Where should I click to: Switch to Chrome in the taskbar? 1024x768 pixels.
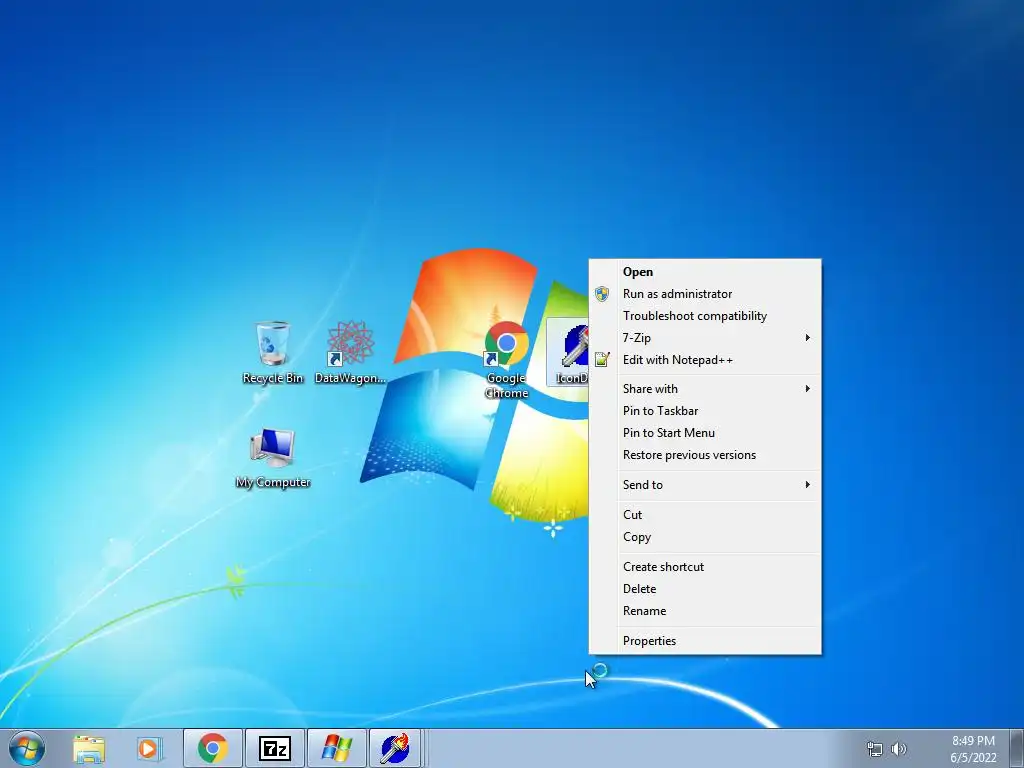pyautogui.click(x=213, y=749)
